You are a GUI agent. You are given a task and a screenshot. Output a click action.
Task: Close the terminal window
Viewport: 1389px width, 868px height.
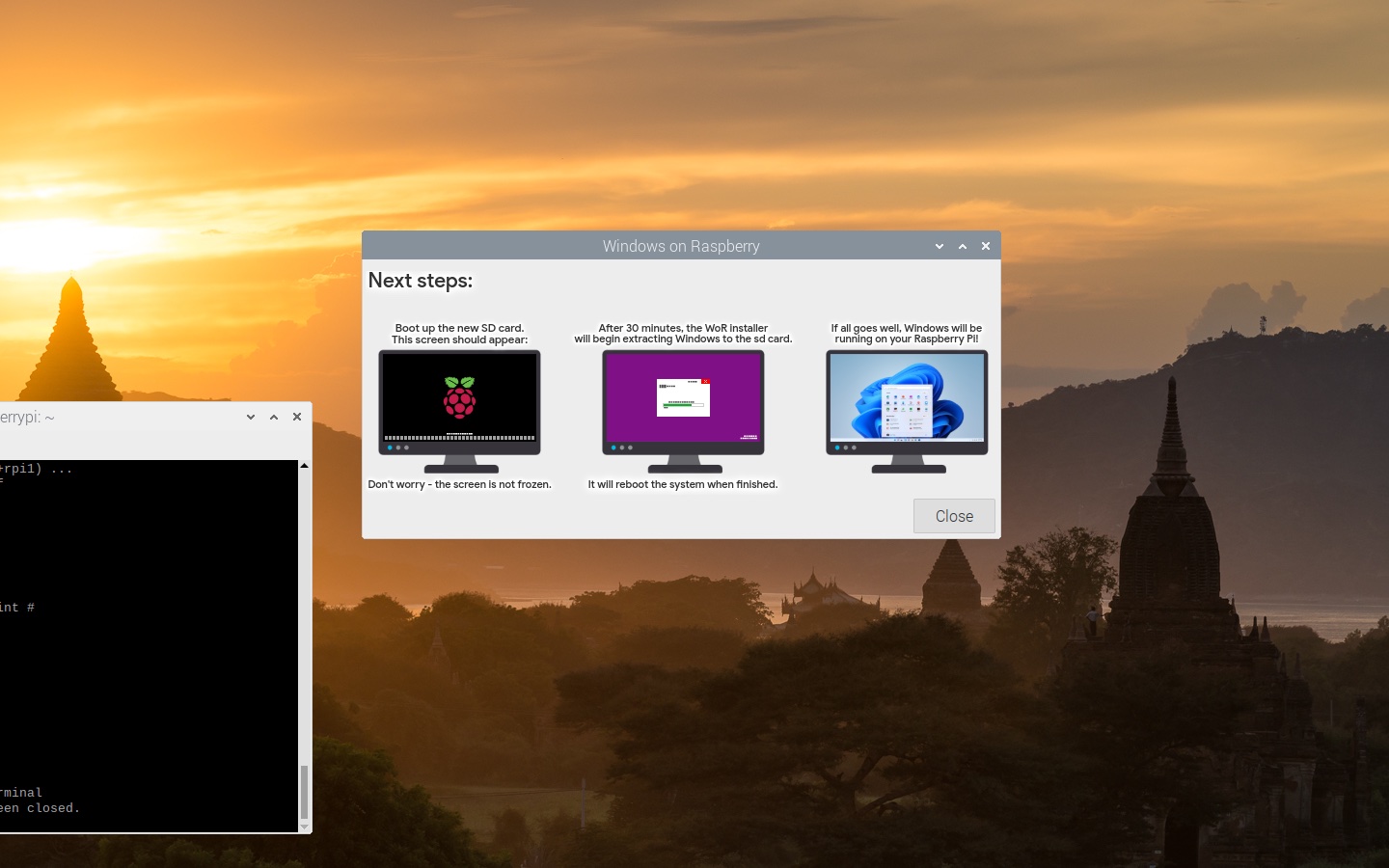pyautogui.click(x=296, y=417)
